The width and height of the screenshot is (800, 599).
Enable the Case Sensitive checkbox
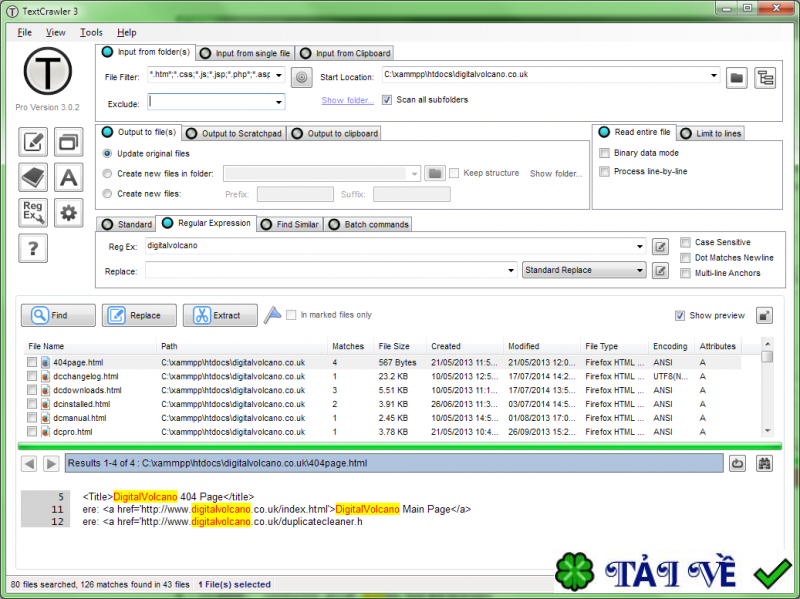(x=685, y=242)
